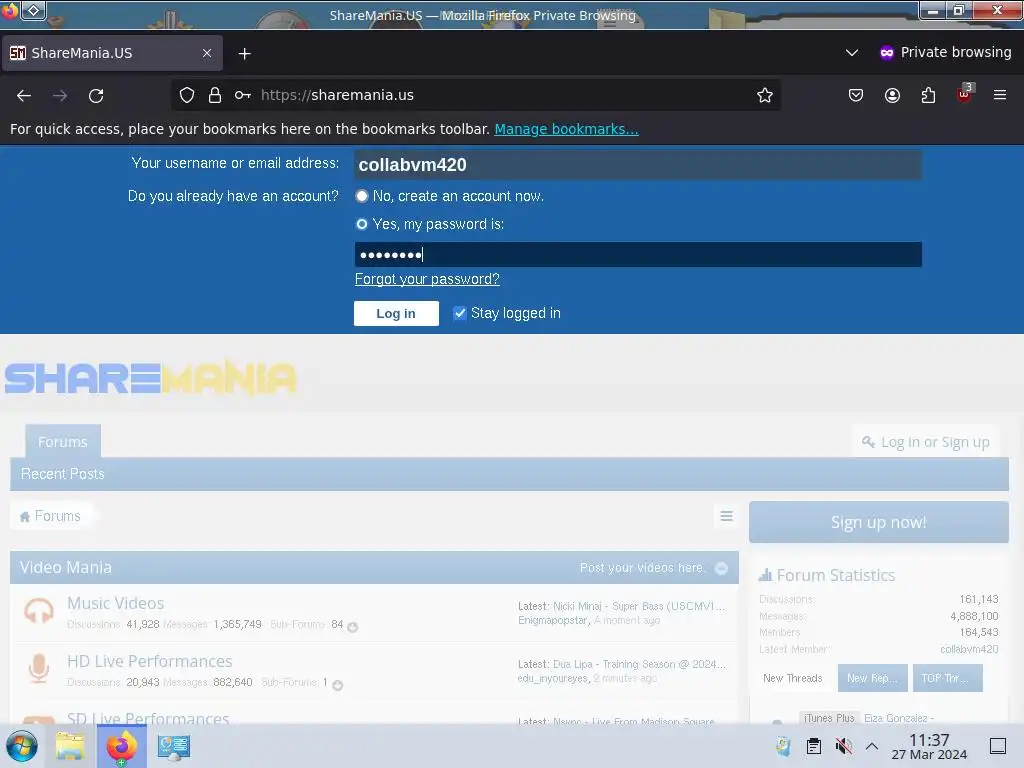Switch to the New Threads tab
The height and width of the screenshot is (768, 1024).
pos(793,678)
